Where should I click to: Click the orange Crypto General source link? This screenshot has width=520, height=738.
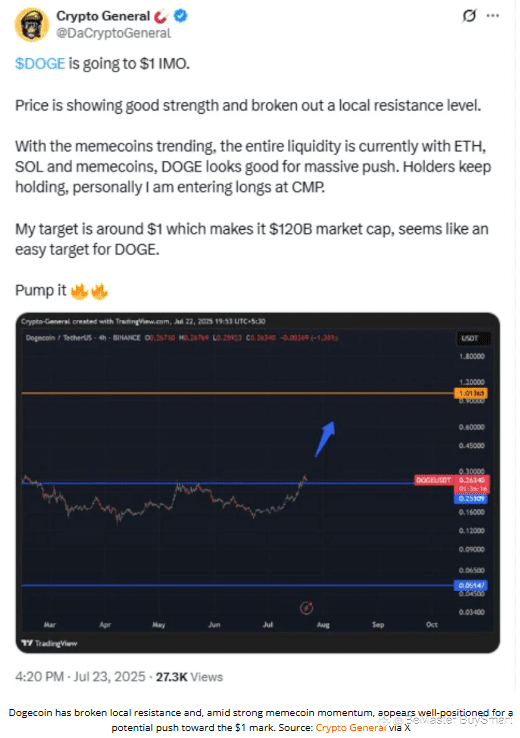click(351, 728)
